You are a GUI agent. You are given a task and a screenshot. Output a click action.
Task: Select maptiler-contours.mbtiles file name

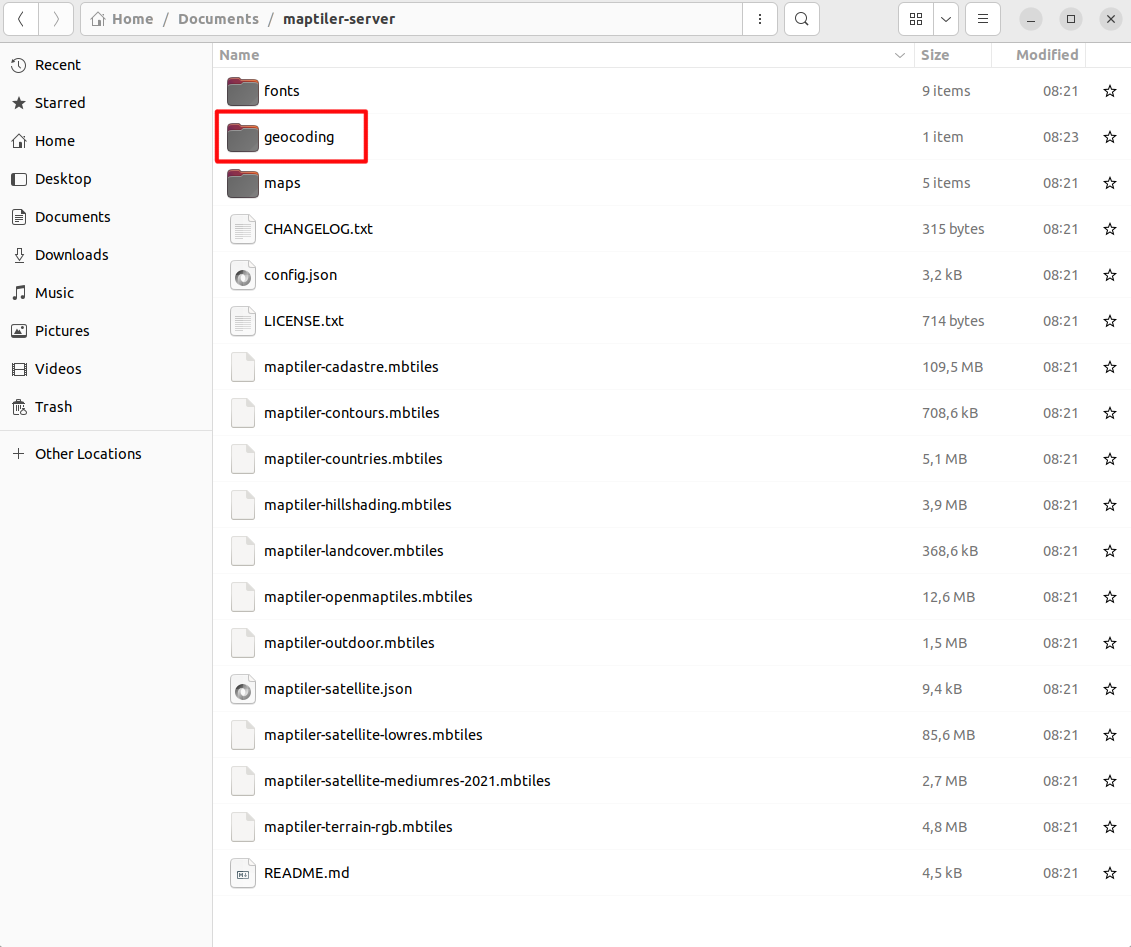click(351, 413)
